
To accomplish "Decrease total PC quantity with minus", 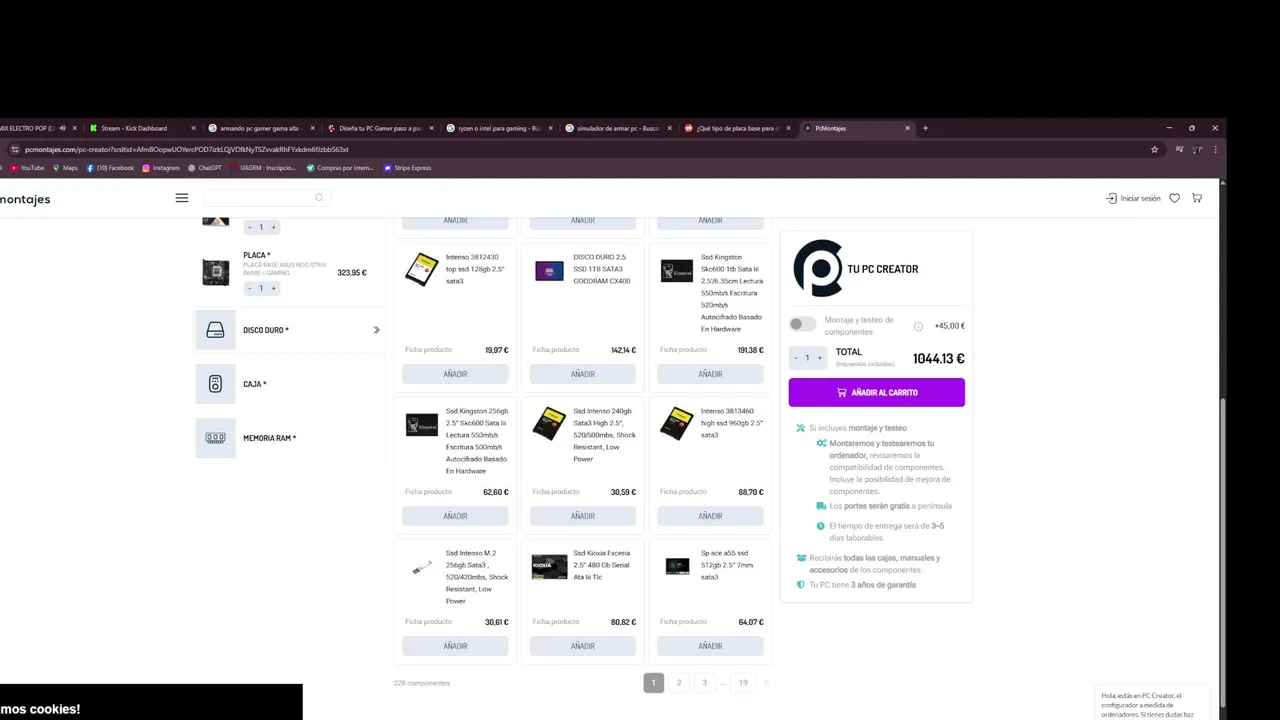I will pos(796,358).
